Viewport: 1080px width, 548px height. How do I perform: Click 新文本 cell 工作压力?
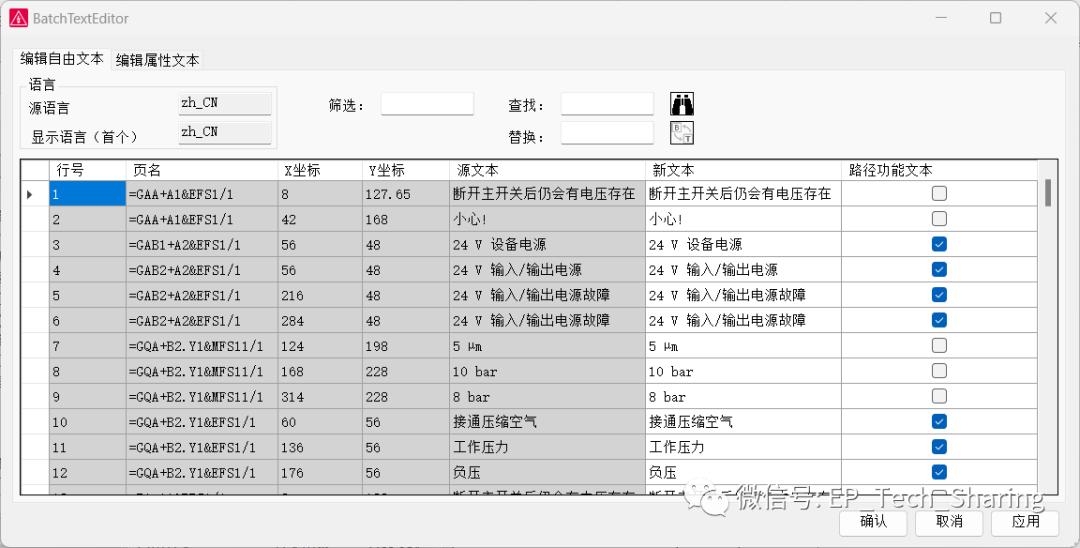[743, 447]
